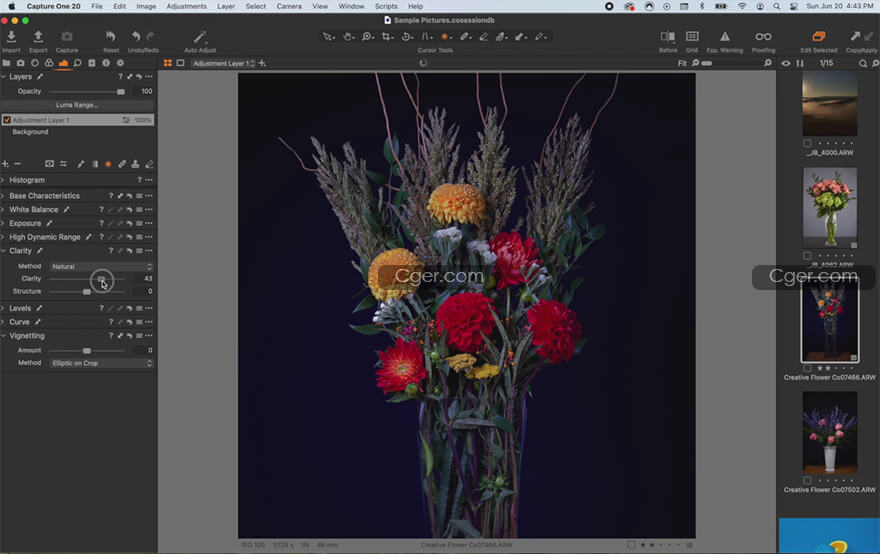The height and width of the screenshot is (554, 880).
Task: Add a new layer with plus icon
Action: click(x=5, y=164)
